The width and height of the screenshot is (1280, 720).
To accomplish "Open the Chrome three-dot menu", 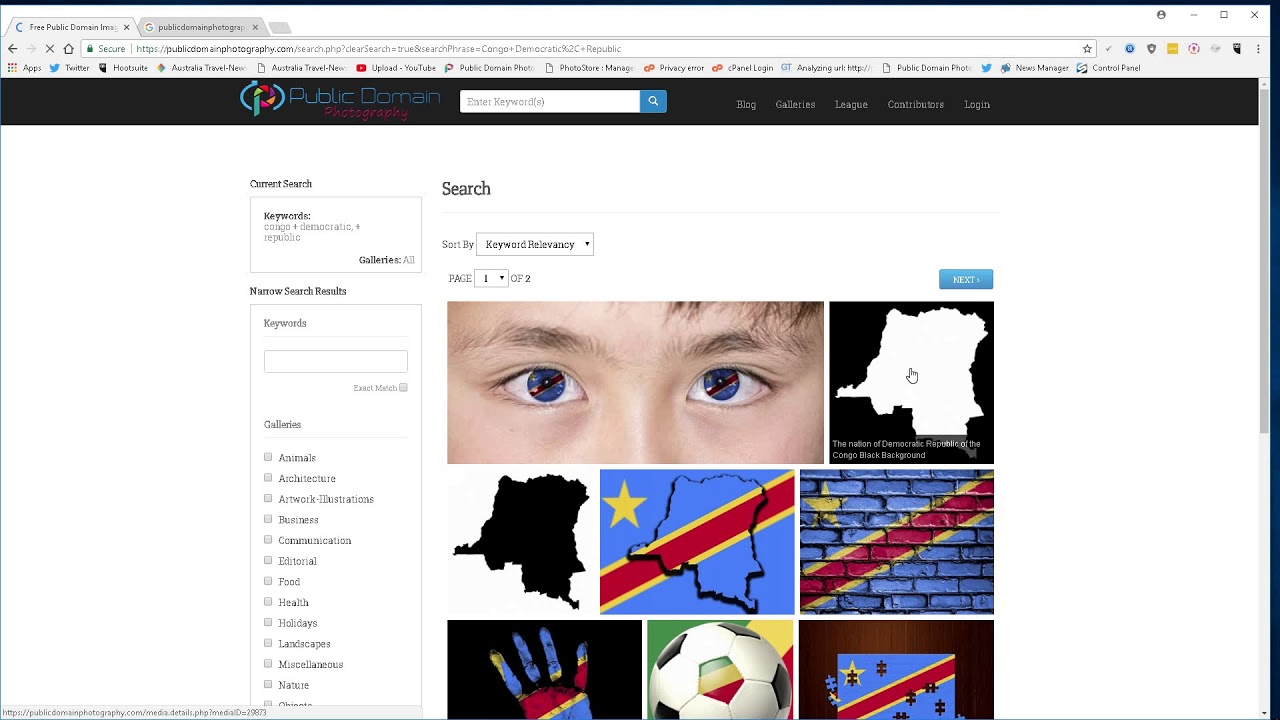I will 1259,48.
